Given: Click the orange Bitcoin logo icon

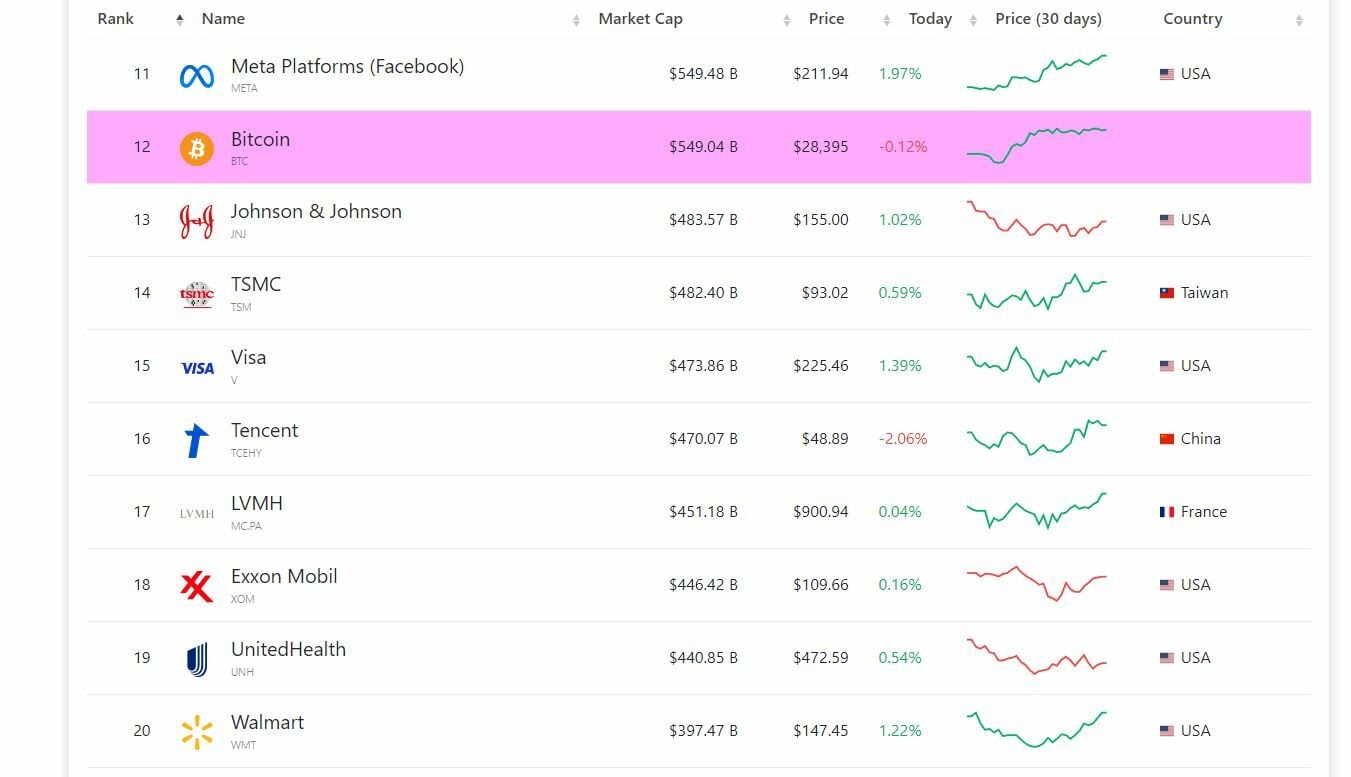Looking at the screenshot, I should click(196, 148).
